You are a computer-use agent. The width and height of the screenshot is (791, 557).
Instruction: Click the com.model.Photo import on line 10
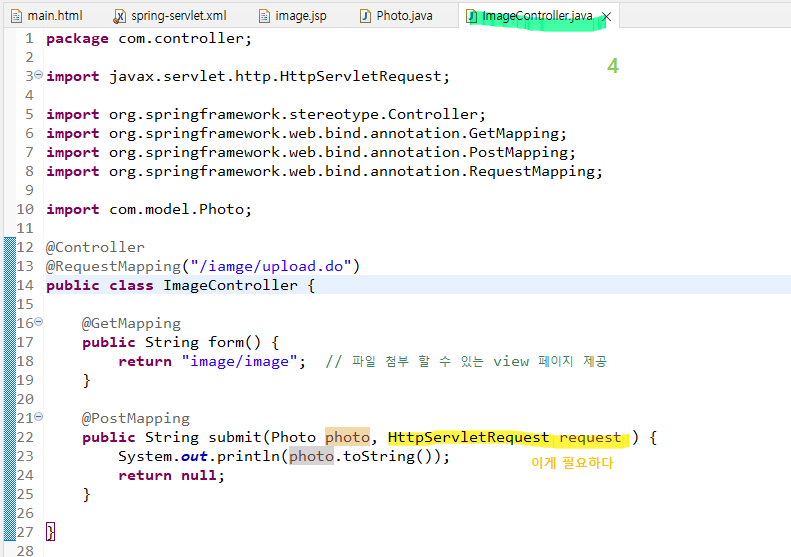tap(177, 209)
